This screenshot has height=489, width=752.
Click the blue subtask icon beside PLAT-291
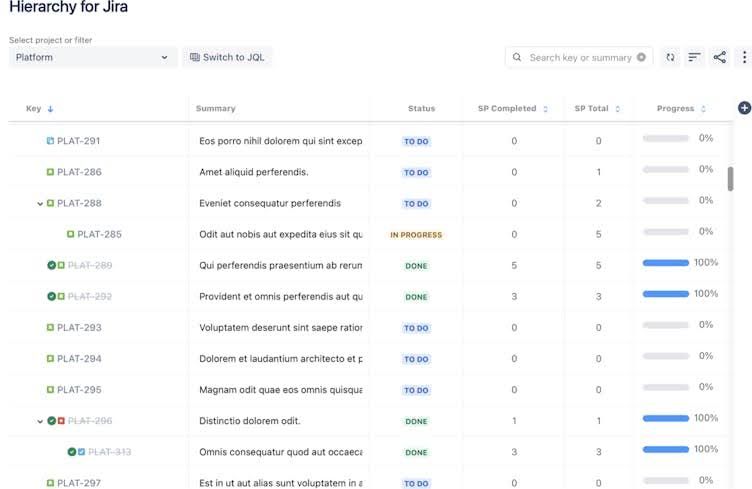[50, 141]
